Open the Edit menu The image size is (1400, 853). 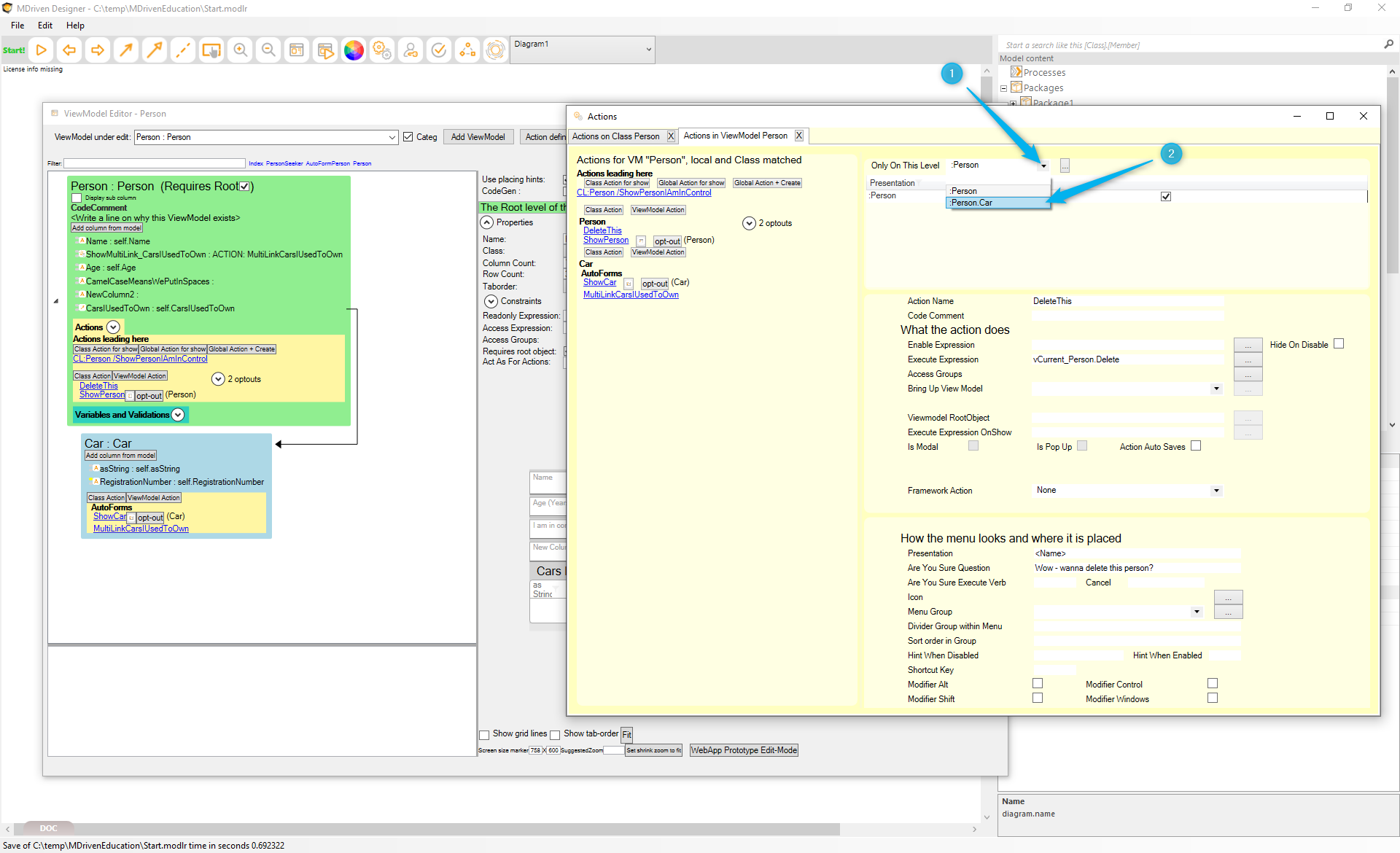(45, 26)
